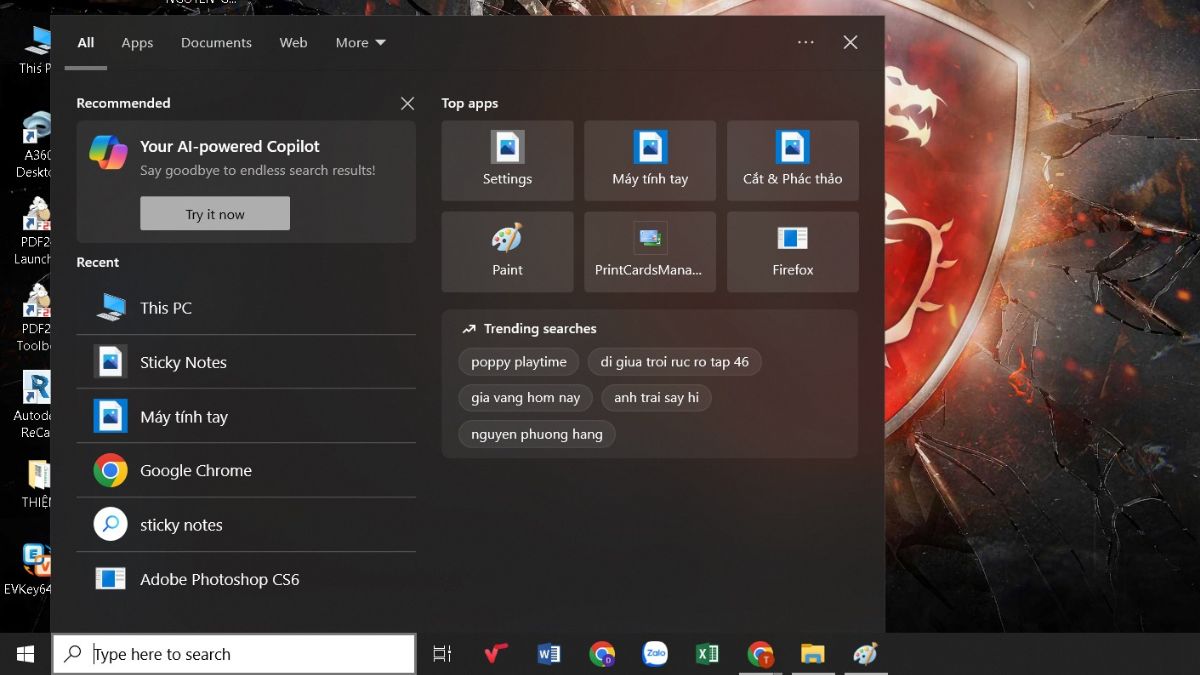Click the 'Type here to search' field
Viewport: 1200px width, 675px height.
(x=234, y=654)
